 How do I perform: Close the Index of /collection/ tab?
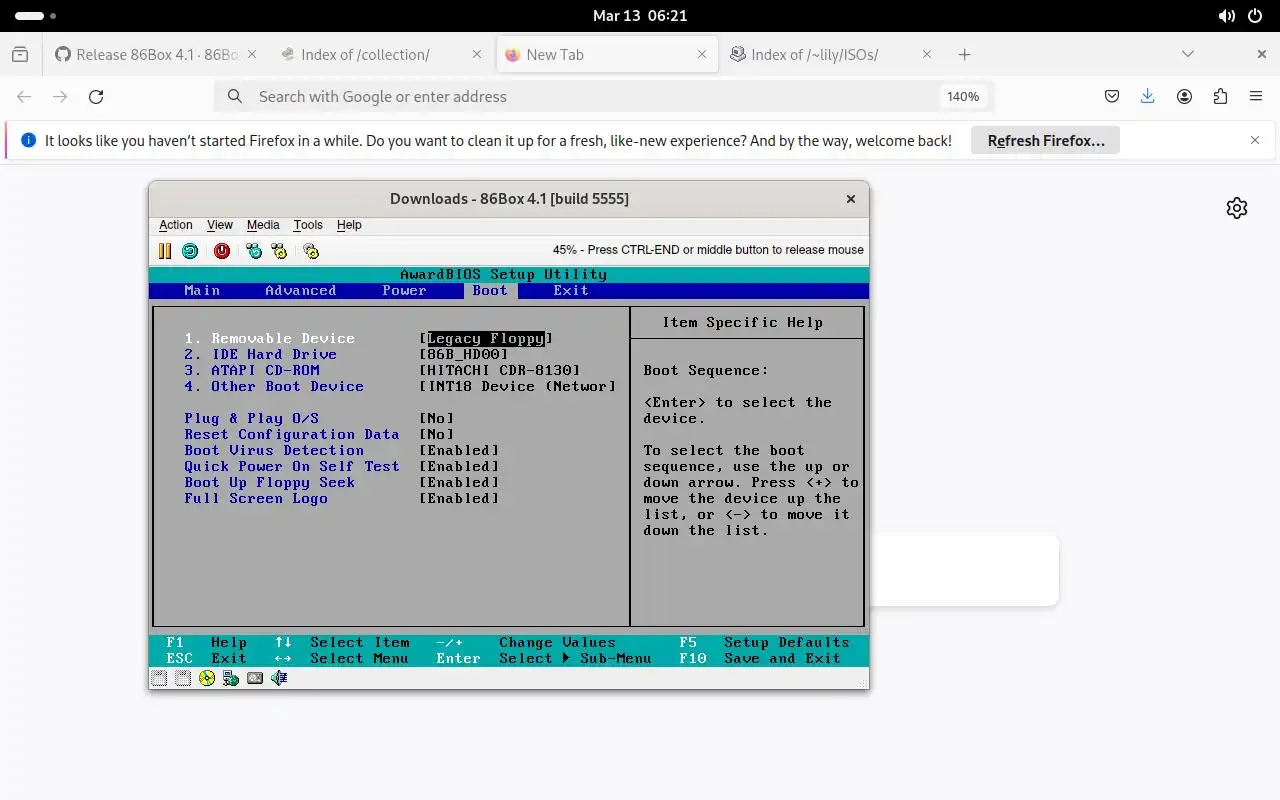coord(475,55)
